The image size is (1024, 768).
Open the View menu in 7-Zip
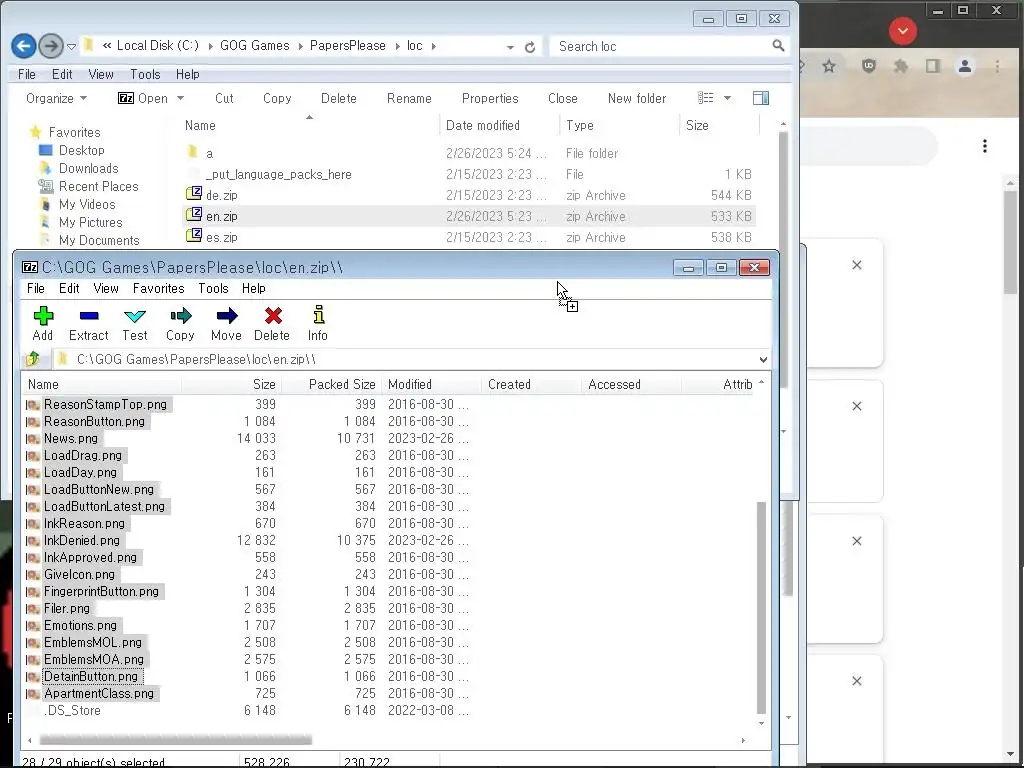click(x=106, y=288)
